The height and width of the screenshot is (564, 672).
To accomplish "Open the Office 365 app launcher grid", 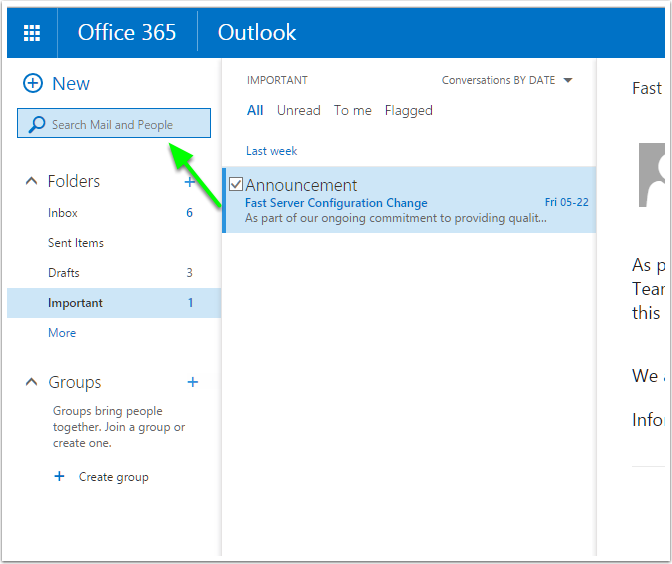I will [32, 33].
